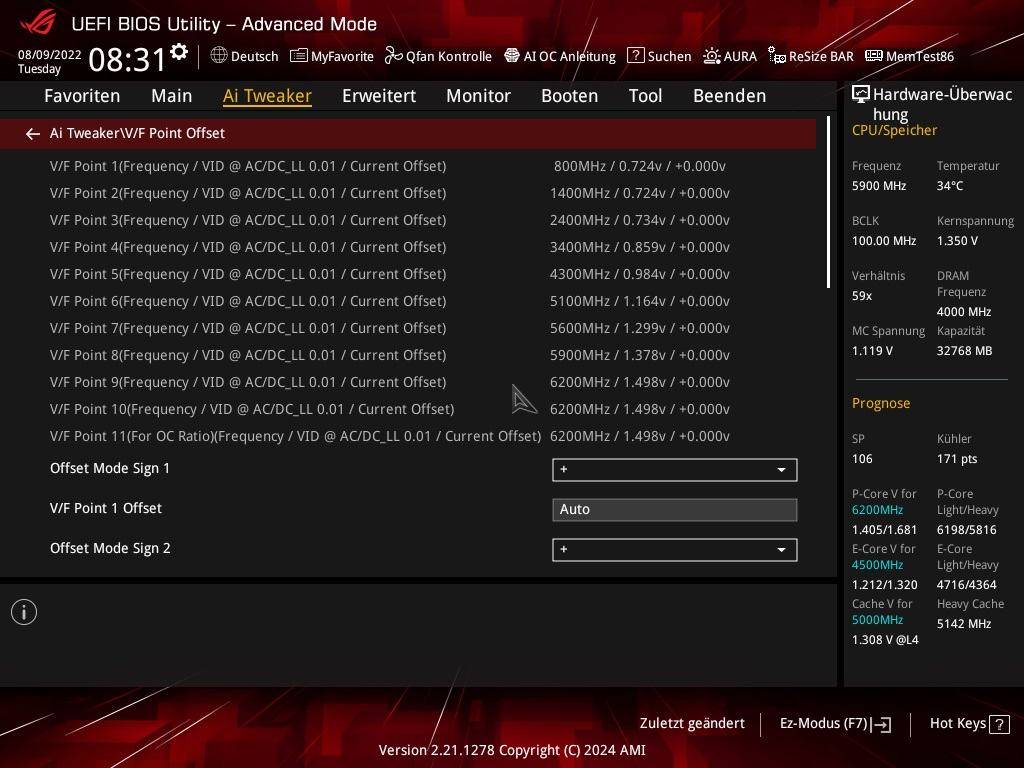Viewport: 1024px width, 768px height.
Task: Open Qfan Kontrolle fan icon
Action: tap(394, 56)
